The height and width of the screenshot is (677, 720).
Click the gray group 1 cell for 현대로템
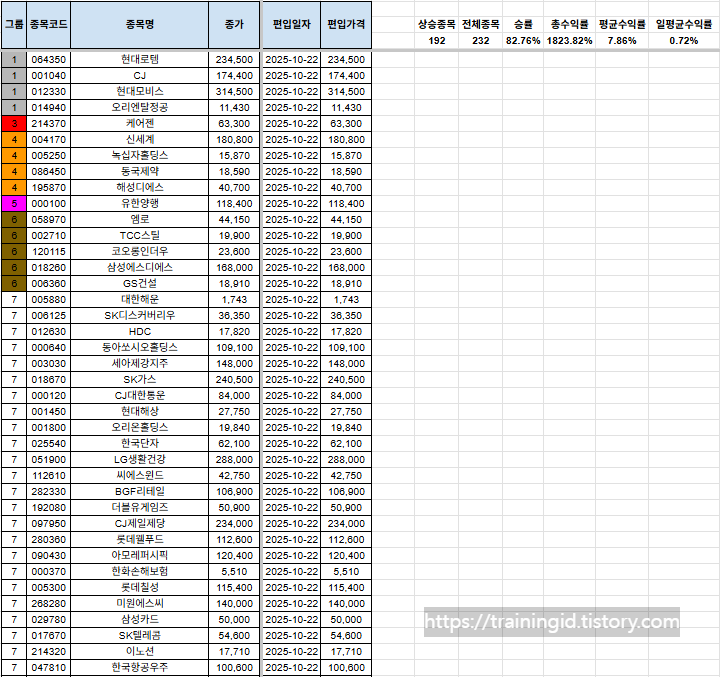[14, 60]
